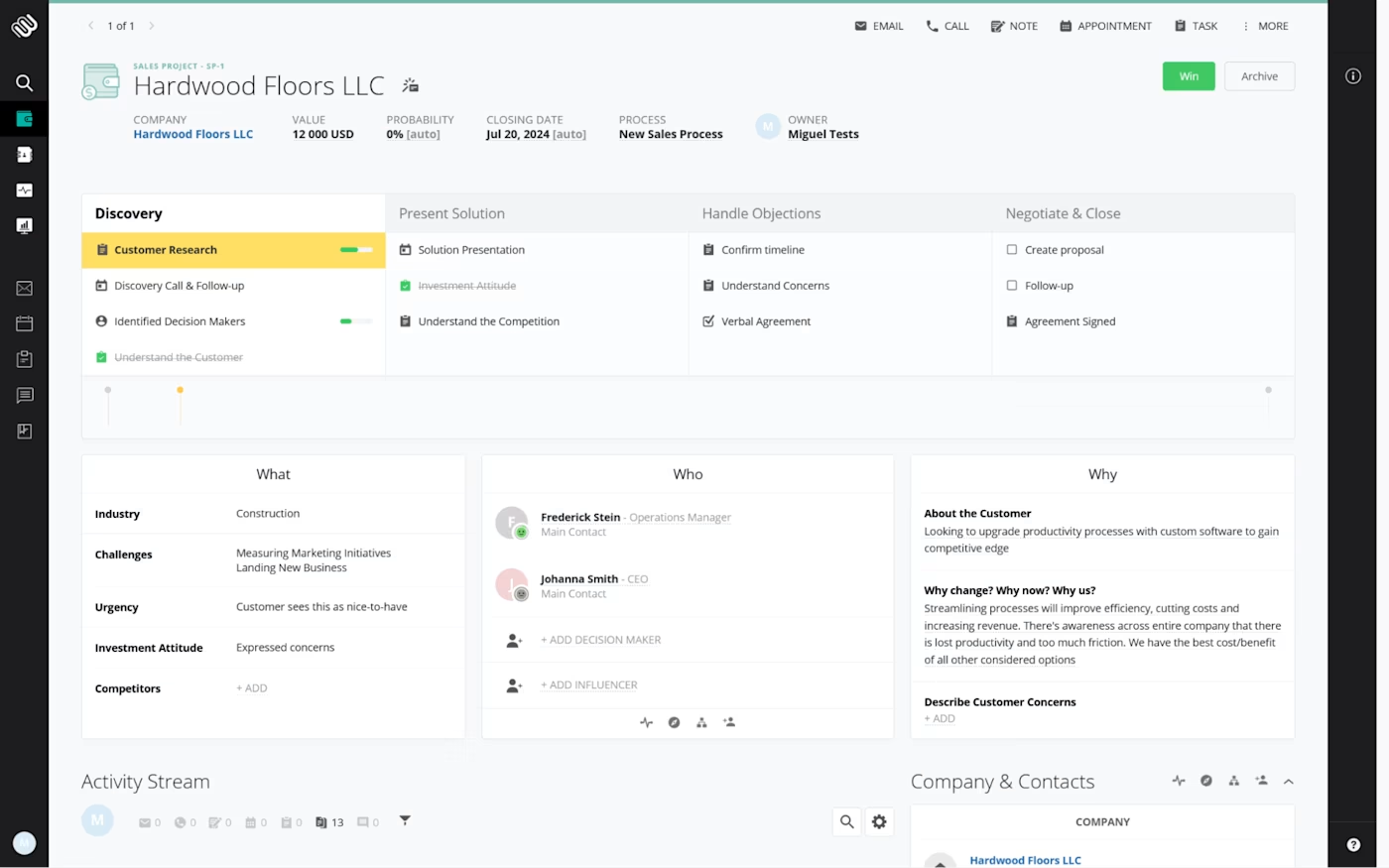Open Activity Stream settings gear
The width and height of the screenshot is (1389, 868).
pos(879,821)
